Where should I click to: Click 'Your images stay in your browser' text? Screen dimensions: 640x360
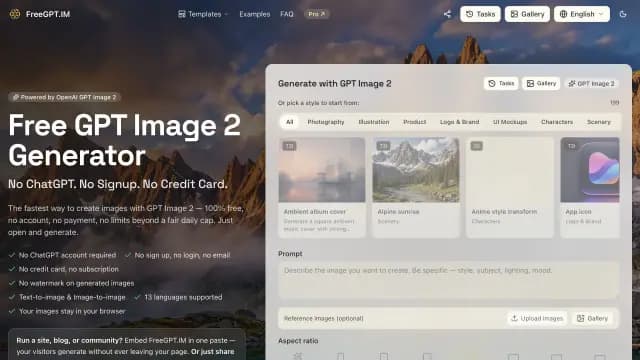click(72, 311)
